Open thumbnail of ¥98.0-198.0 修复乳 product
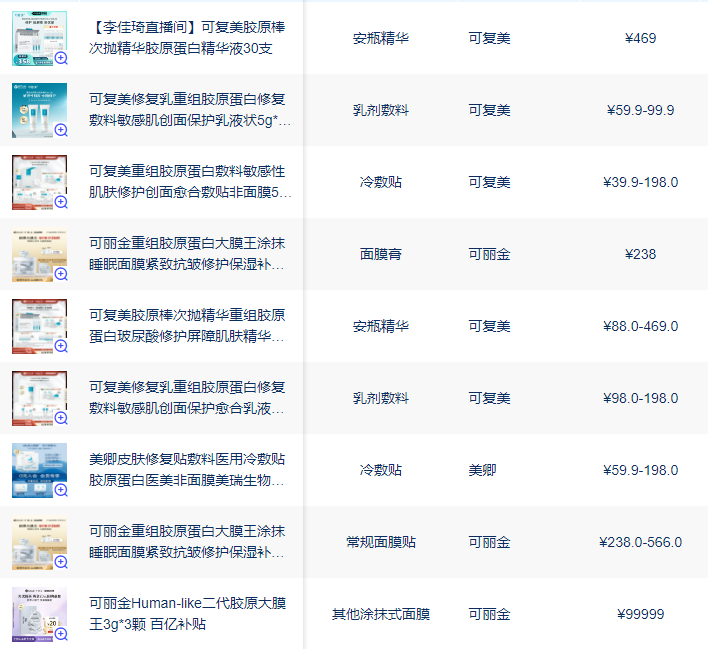Viewport: 708px width, 649px height. tap(39, 398)
